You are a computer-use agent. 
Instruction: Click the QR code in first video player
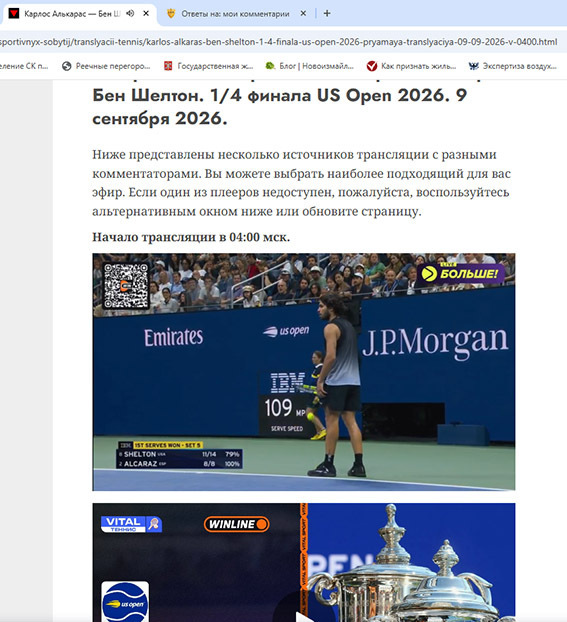click(x=126, y=286)
